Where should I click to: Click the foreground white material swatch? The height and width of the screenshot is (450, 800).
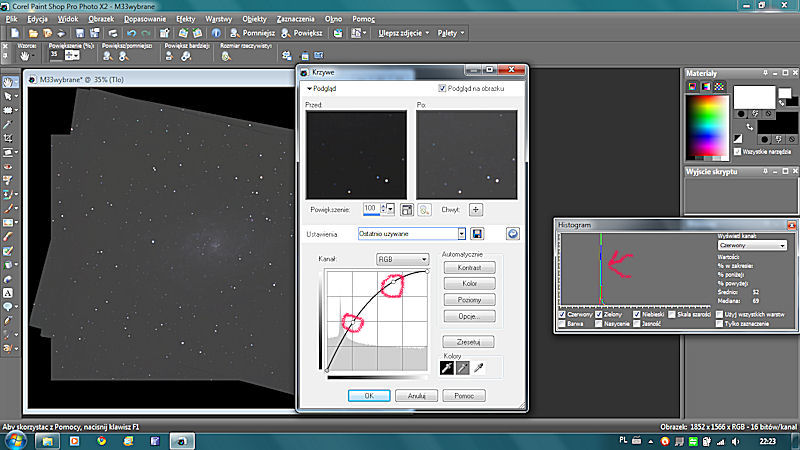point(754,97)
